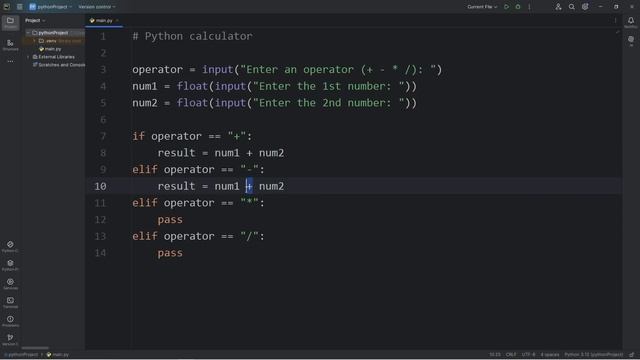Open the Version control dropdown
The image size is (640, 360).
(x=97, y=7)
